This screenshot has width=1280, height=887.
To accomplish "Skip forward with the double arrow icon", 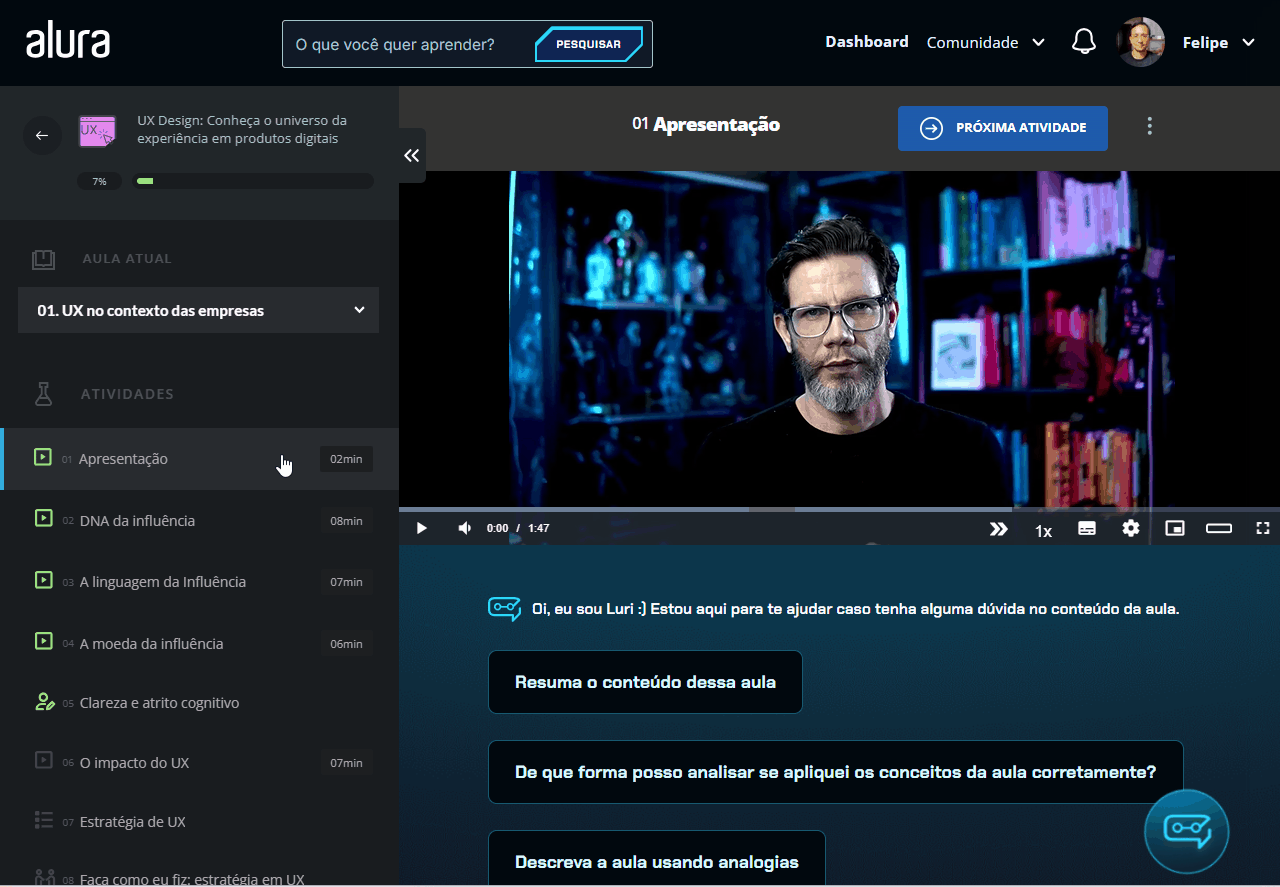I will (998, 529).
